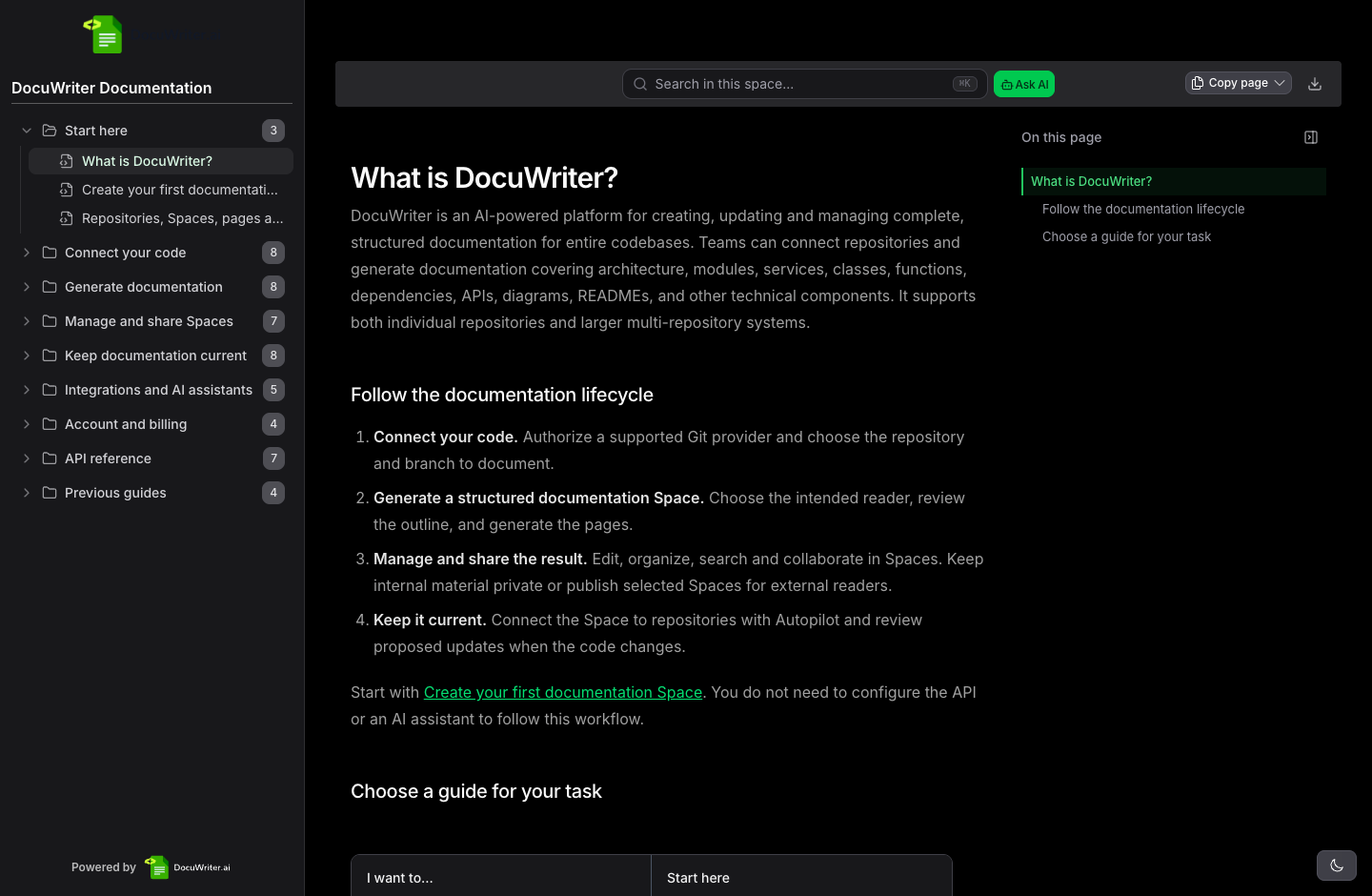Click the On this page heading
This screenshot has height=896, width=1372.
point(1061,137)
